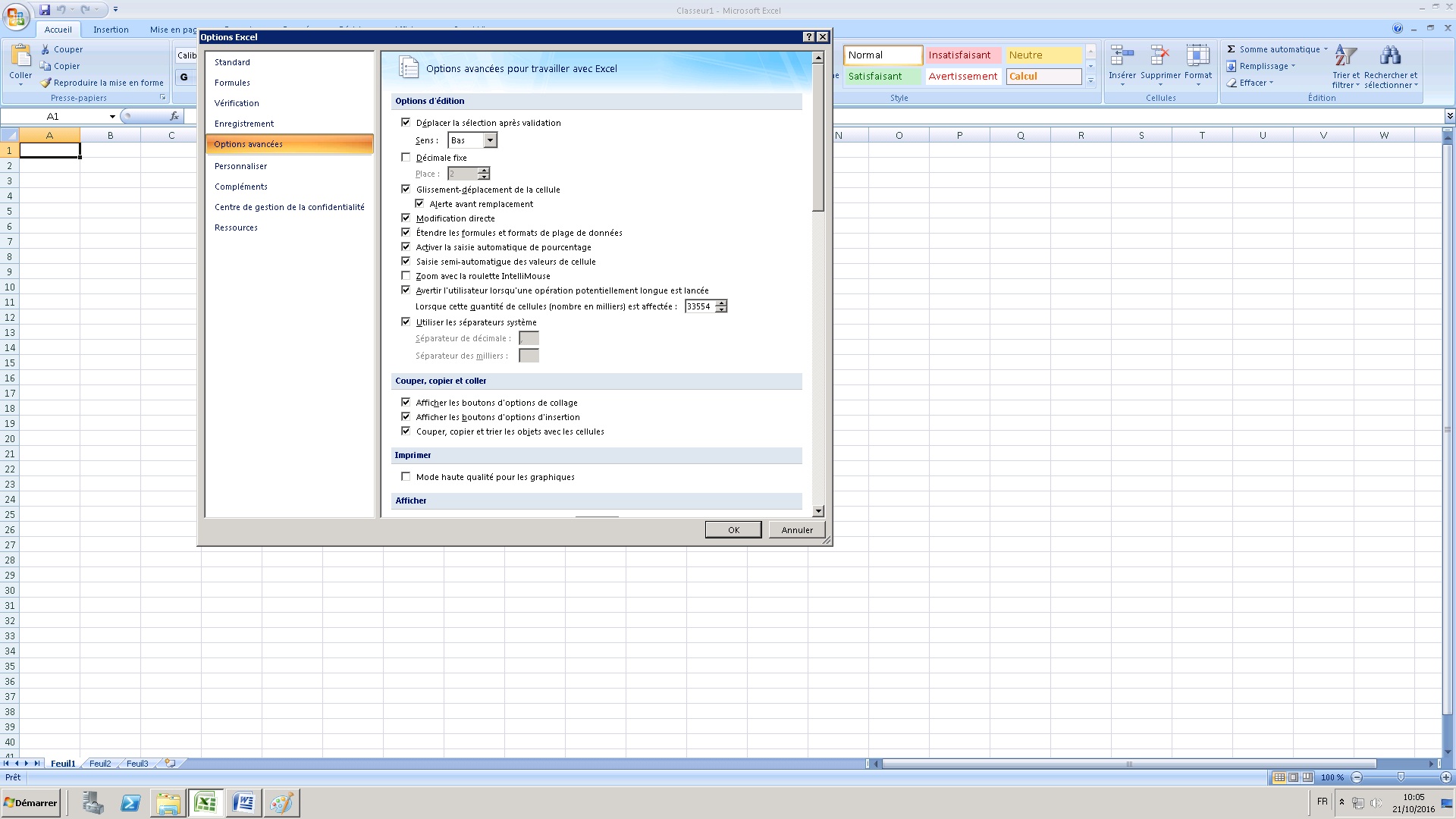The height and width of the screenshot is (819, 1456).
Task: Apply the Insatisfaisant cell style
Action: pyautogui.click(x=963, y=55)
